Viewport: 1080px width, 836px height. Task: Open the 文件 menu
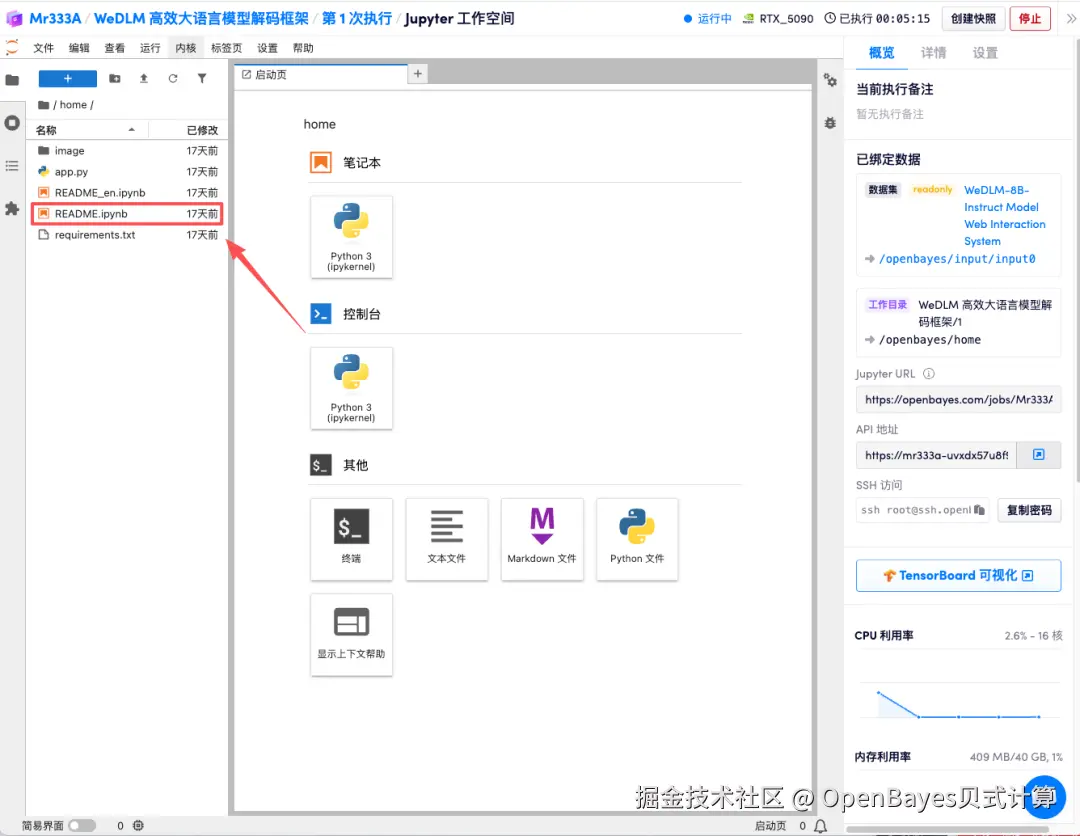(x=43, y=48)
